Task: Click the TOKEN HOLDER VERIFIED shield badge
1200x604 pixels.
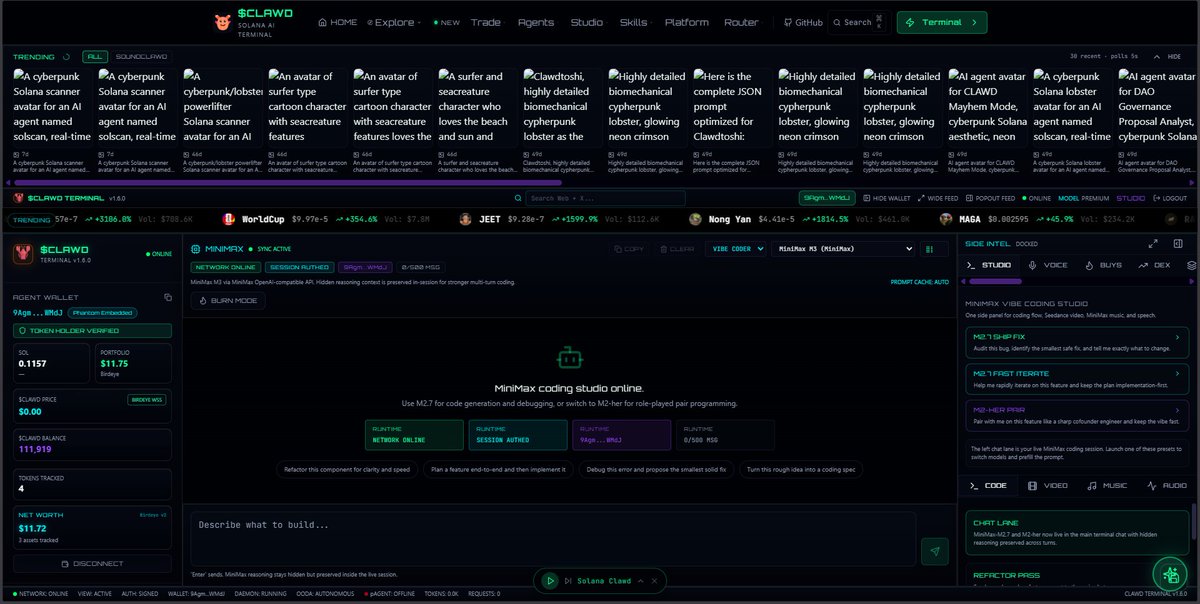Action: tap(92, 330)
